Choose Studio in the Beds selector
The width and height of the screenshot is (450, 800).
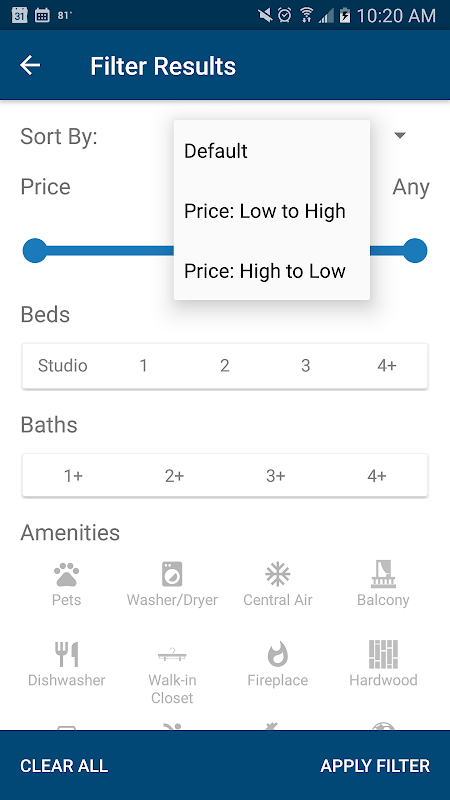pyautogui.click(x=63, y=366)
